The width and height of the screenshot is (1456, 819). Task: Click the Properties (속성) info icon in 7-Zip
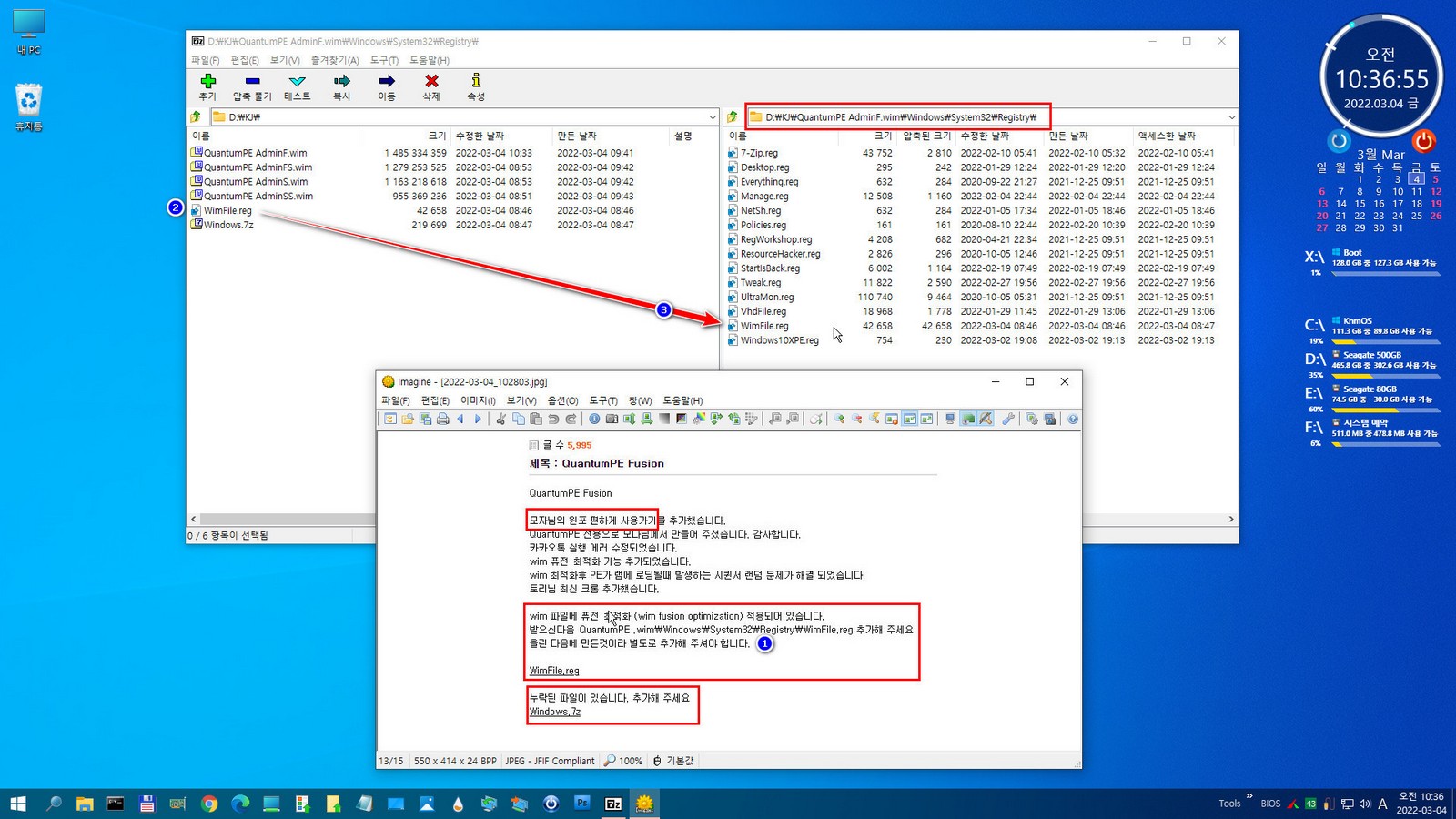click(x=476, y=87)
